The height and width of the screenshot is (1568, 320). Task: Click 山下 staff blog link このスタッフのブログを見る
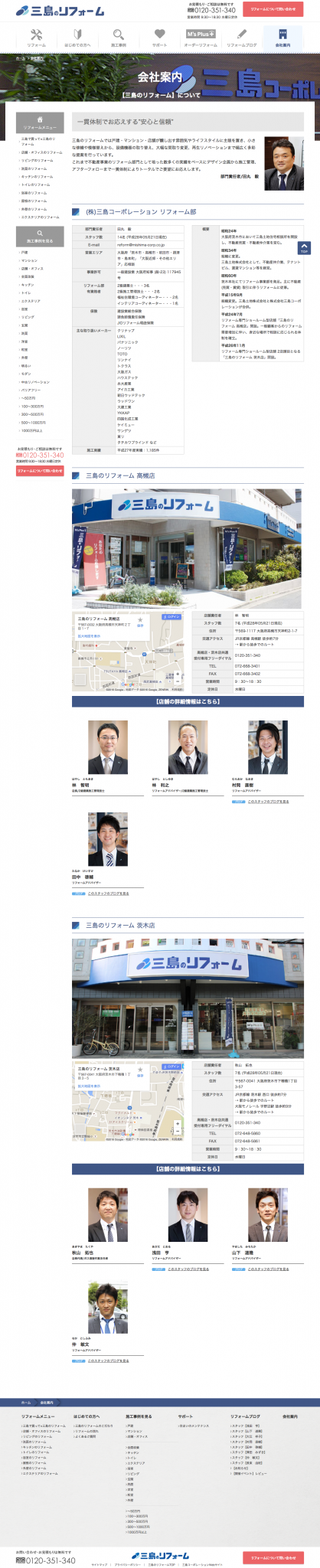coord(268,1269)
